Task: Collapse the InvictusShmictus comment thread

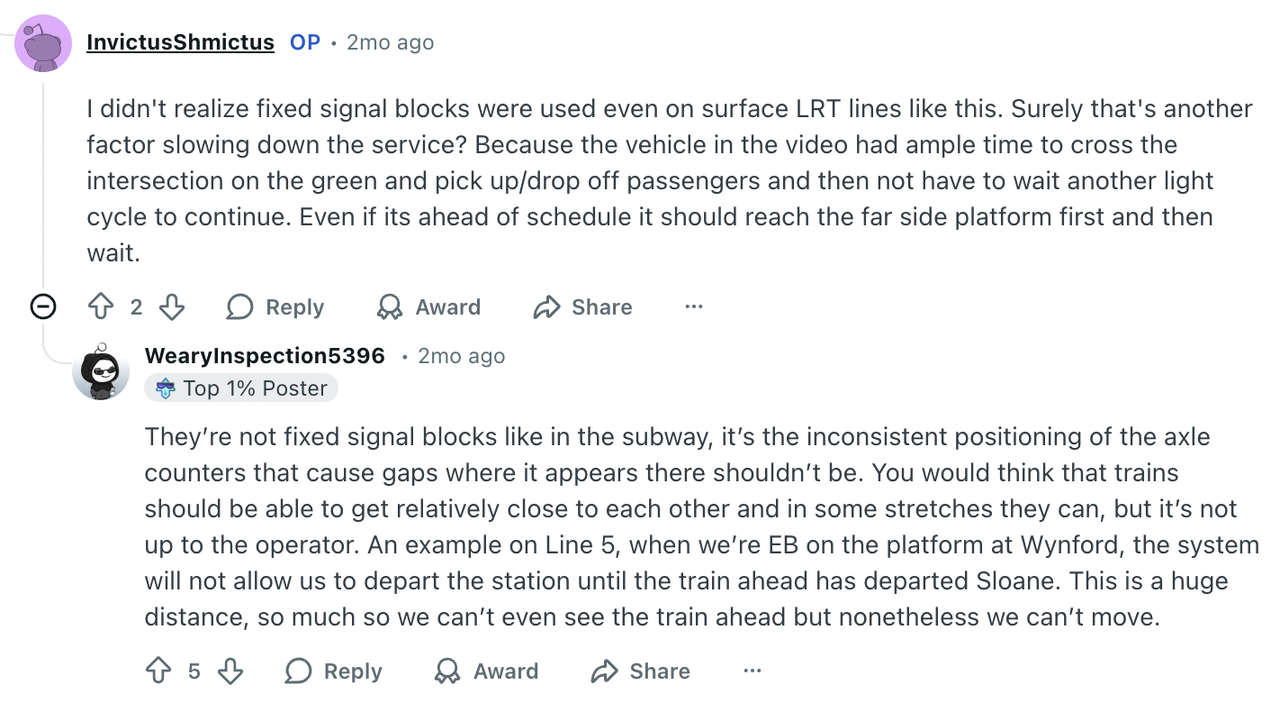Action: point(43,307)
